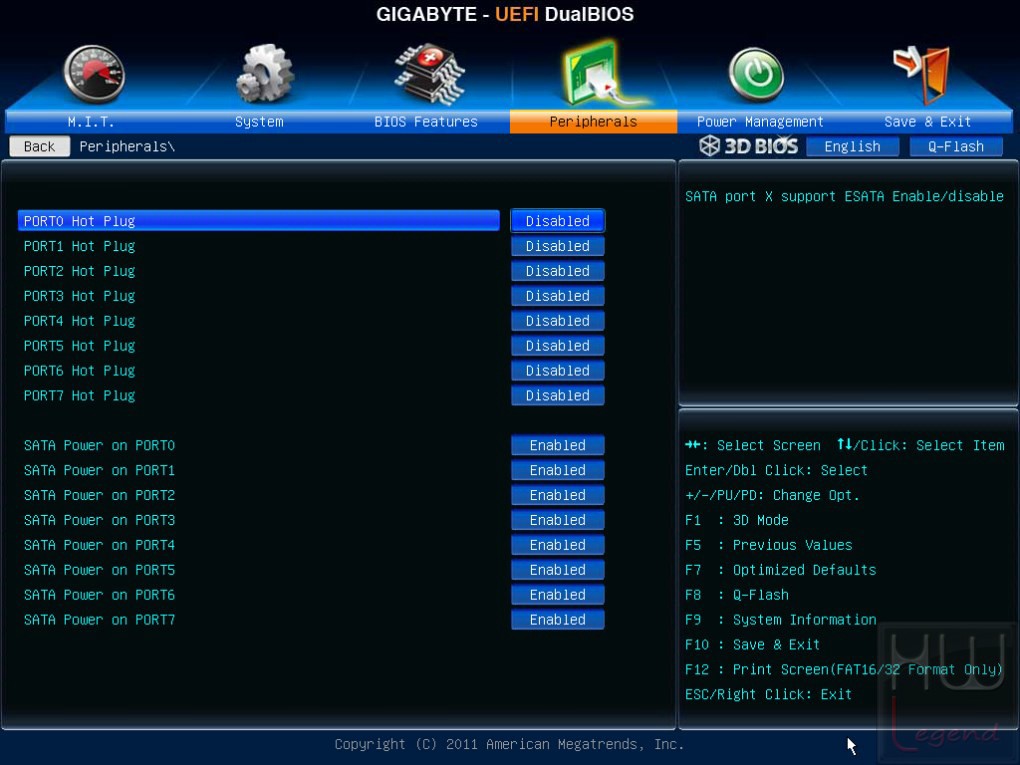Image resolution: width=1020 pixels, height=765 pixels.
Task: Select the highlighted PORT0 Hot Plug row
Action: click(259, 221)
